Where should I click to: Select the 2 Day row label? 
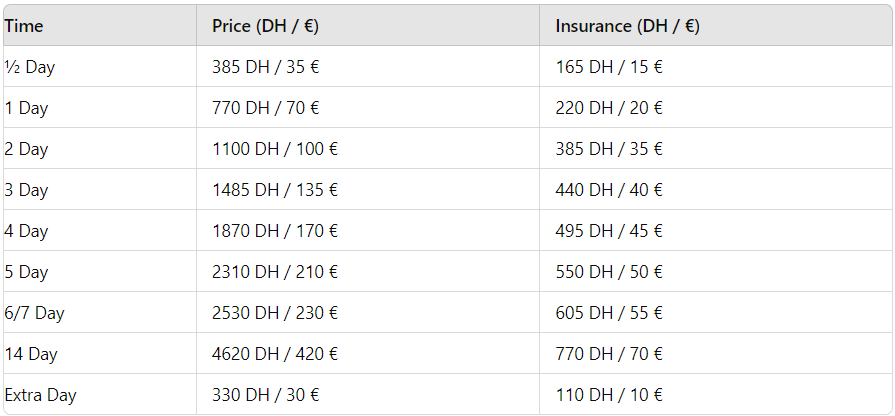(26, 149)
